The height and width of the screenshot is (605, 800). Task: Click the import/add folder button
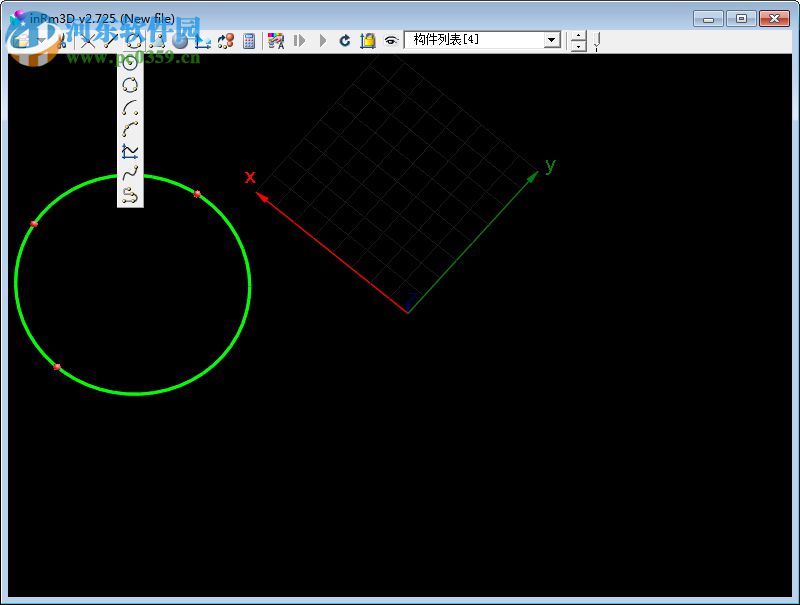pyautogui.click(x=368, y=41)
